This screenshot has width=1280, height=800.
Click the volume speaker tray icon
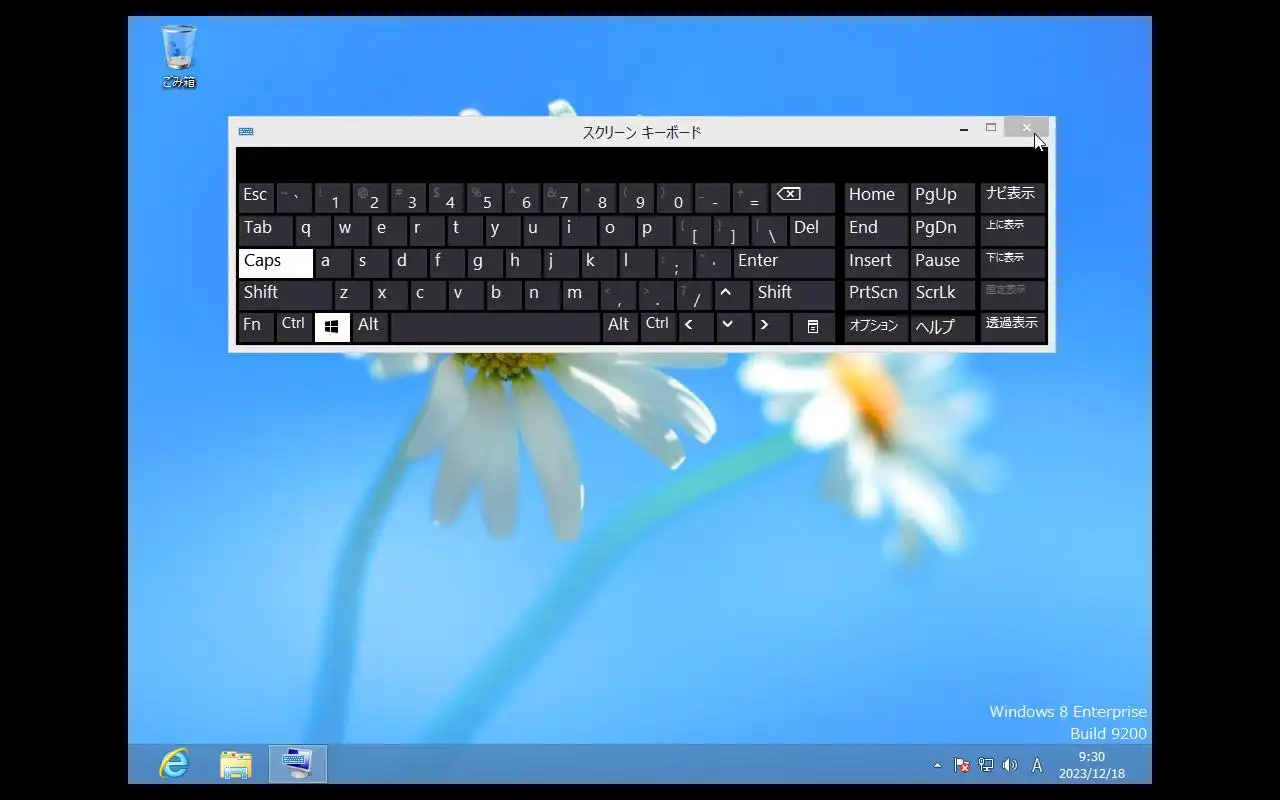coord(1010,765)
